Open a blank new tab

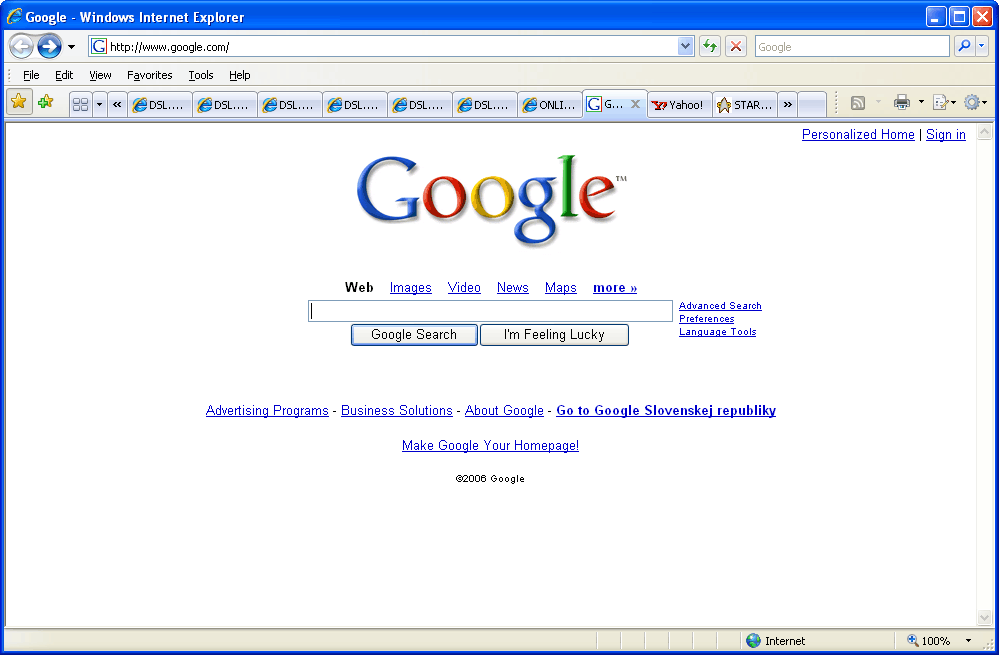coord(812,104)
